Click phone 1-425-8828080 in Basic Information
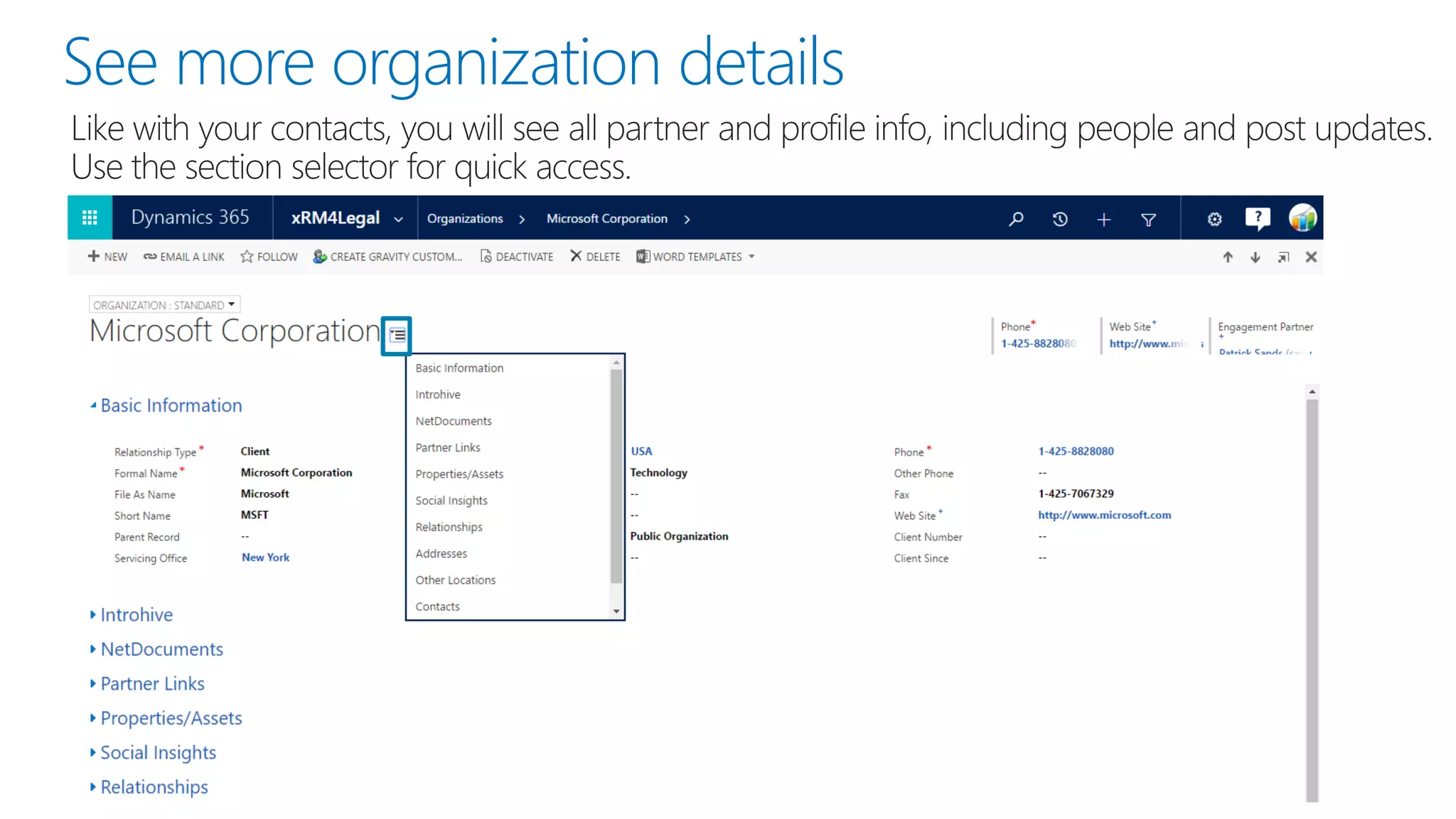1456x819 pixels. 1076,451
